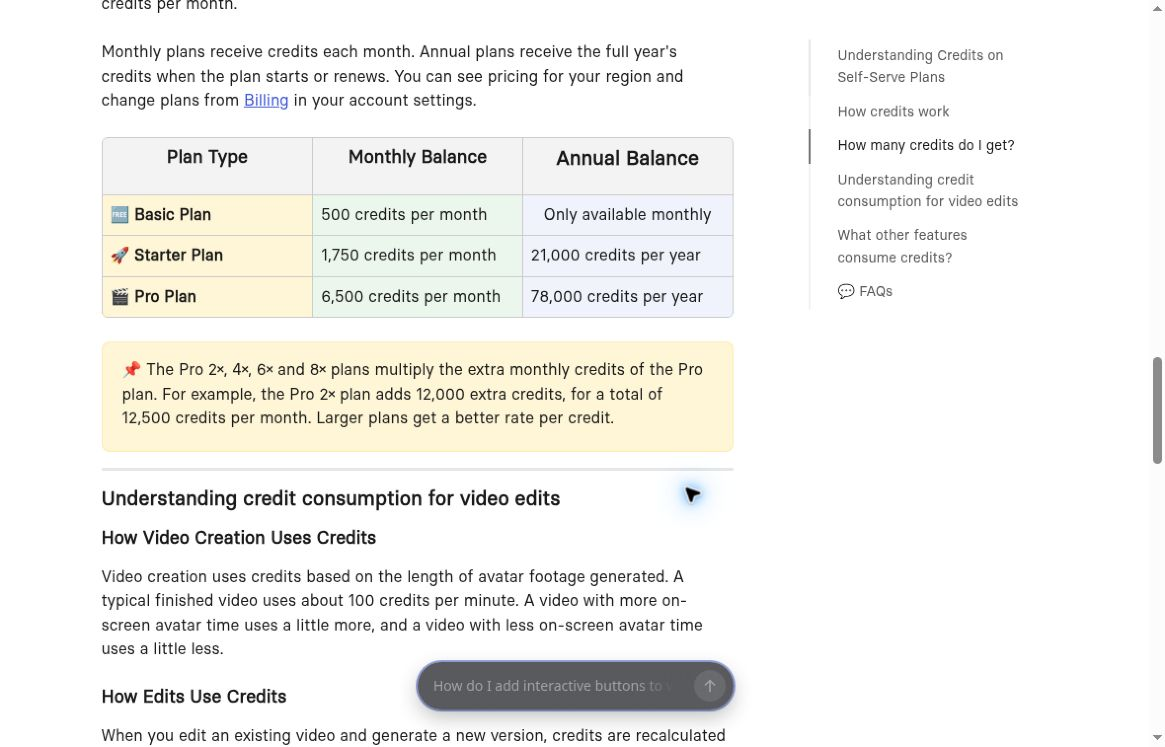The image size is (1165, 747).
Task: Open 'Understanding credit consumption for video edits' sidebar link
Action: click(927, 190)
